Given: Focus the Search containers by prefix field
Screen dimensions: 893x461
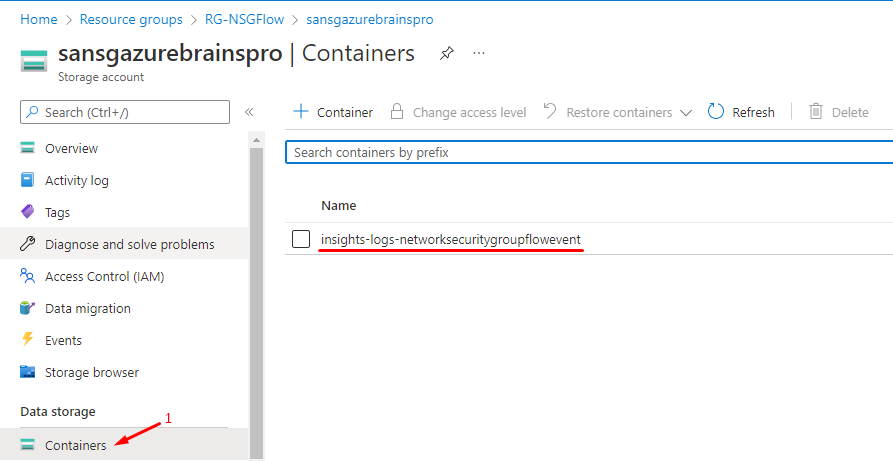Looking at the screenshot, I should tap(589, 153).
